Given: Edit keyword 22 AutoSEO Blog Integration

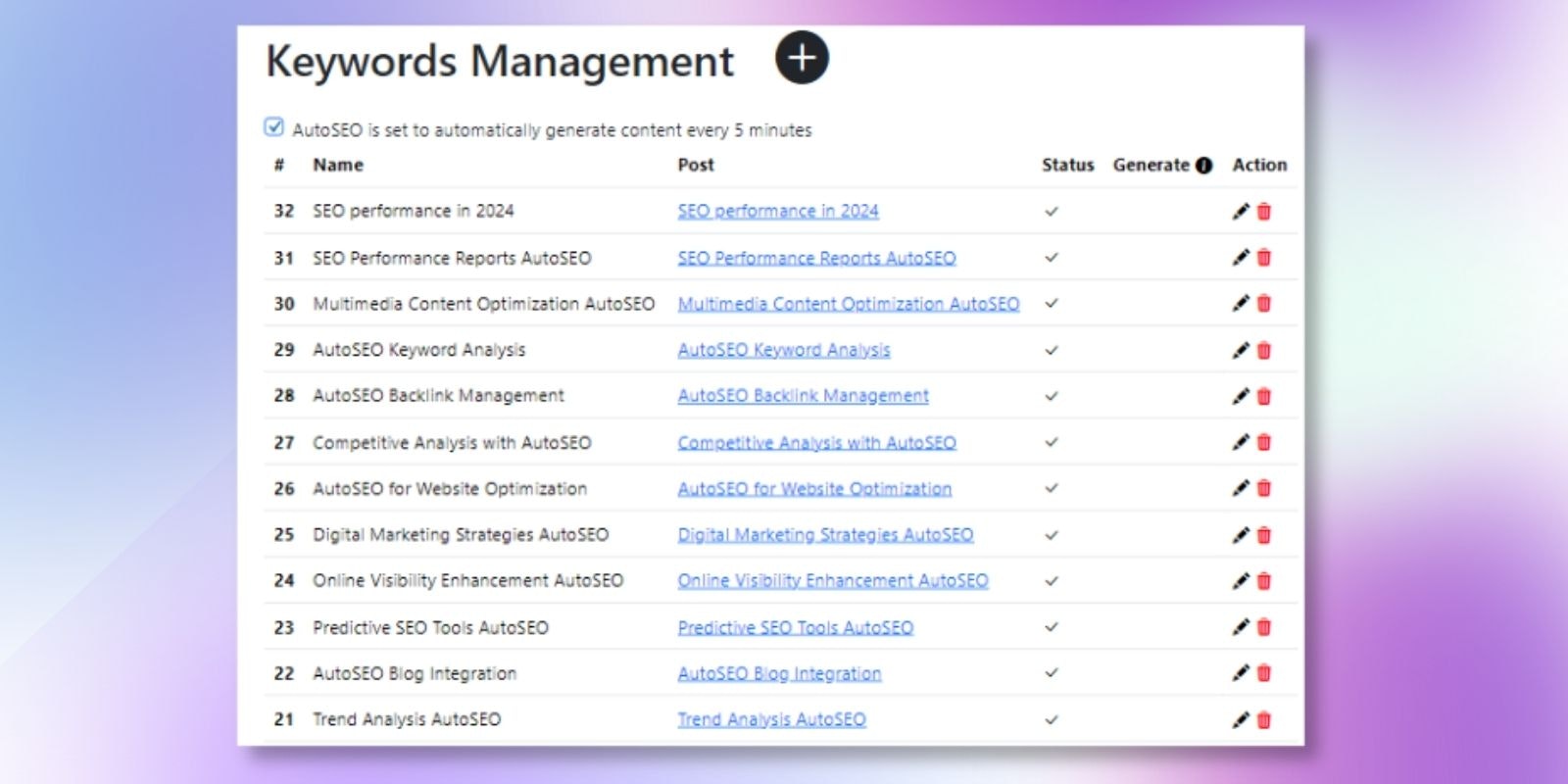Looking at the screenshot, I should coord(1241,673).
